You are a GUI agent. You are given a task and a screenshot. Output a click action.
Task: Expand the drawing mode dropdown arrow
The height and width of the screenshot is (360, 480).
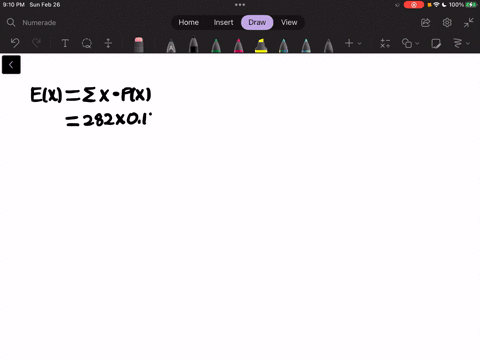tap(468, 43)
